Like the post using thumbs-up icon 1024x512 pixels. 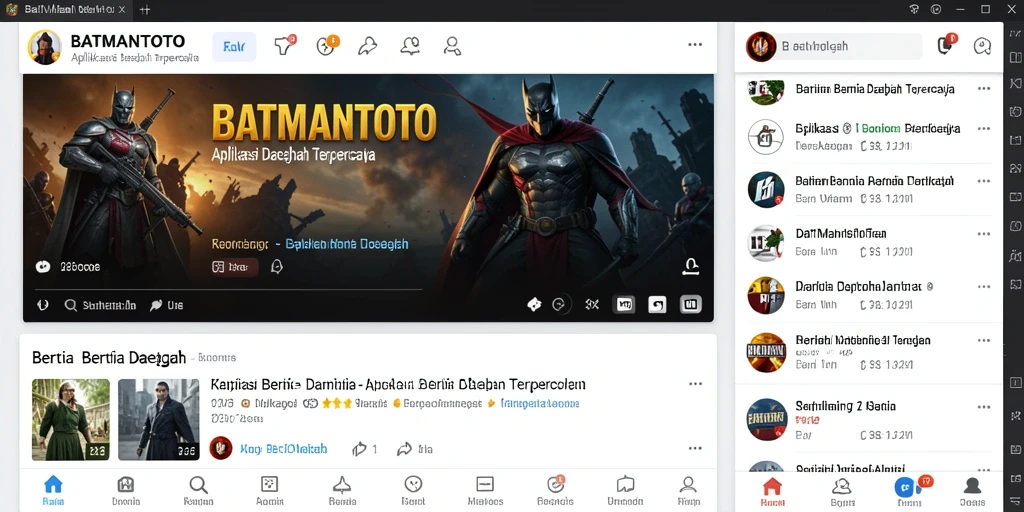coord(360,449)
